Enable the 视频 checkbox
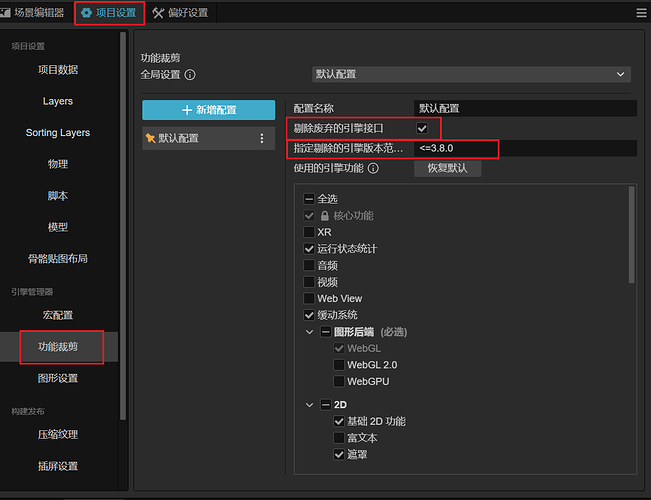Viewport: 651px width, 500px height. (x=309, y=282)
